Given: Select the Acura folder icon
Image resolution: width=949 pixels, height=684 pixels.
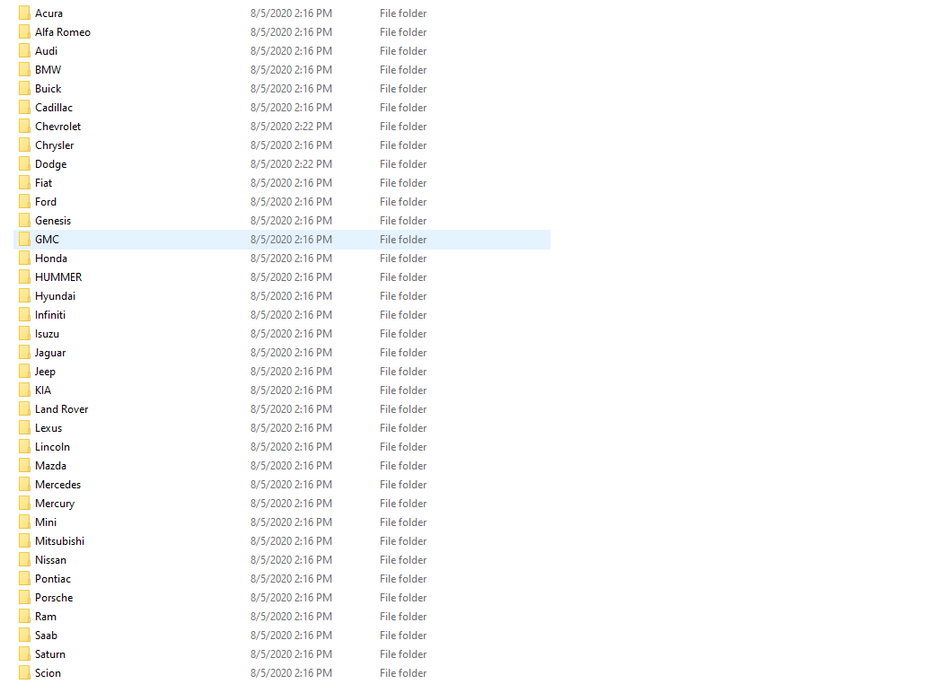Looking at the screenshot, I should point(24,13).
